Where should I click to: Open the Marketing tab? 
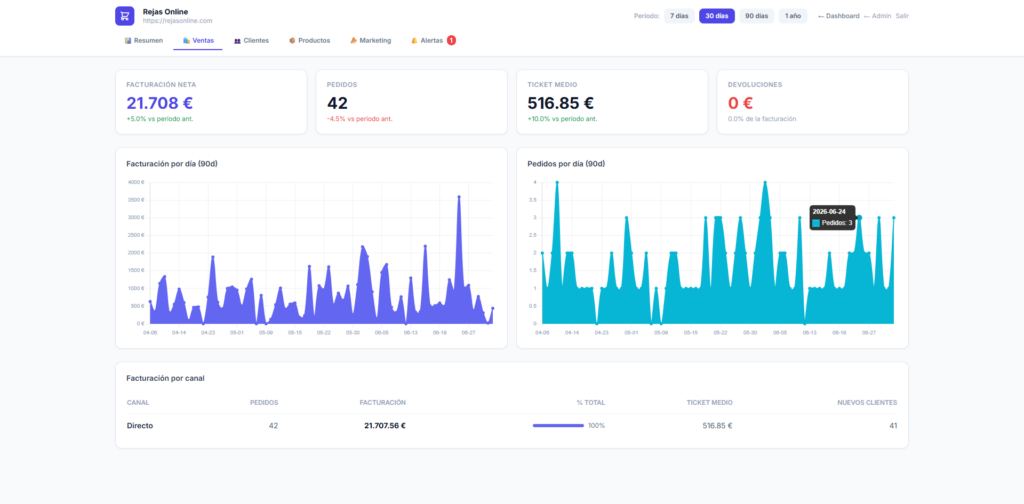pyautogui.click(x=370, y=40)
